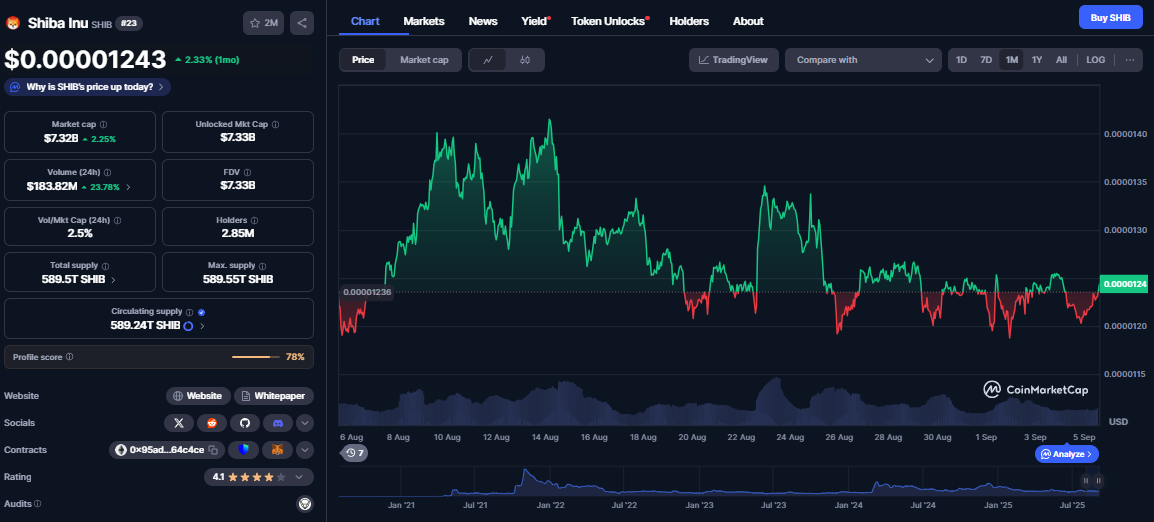Click the Vol/Mkt Cap (24h) info icon
The height and width of the screenshot is (522, 1154).
tap(118, 220)
